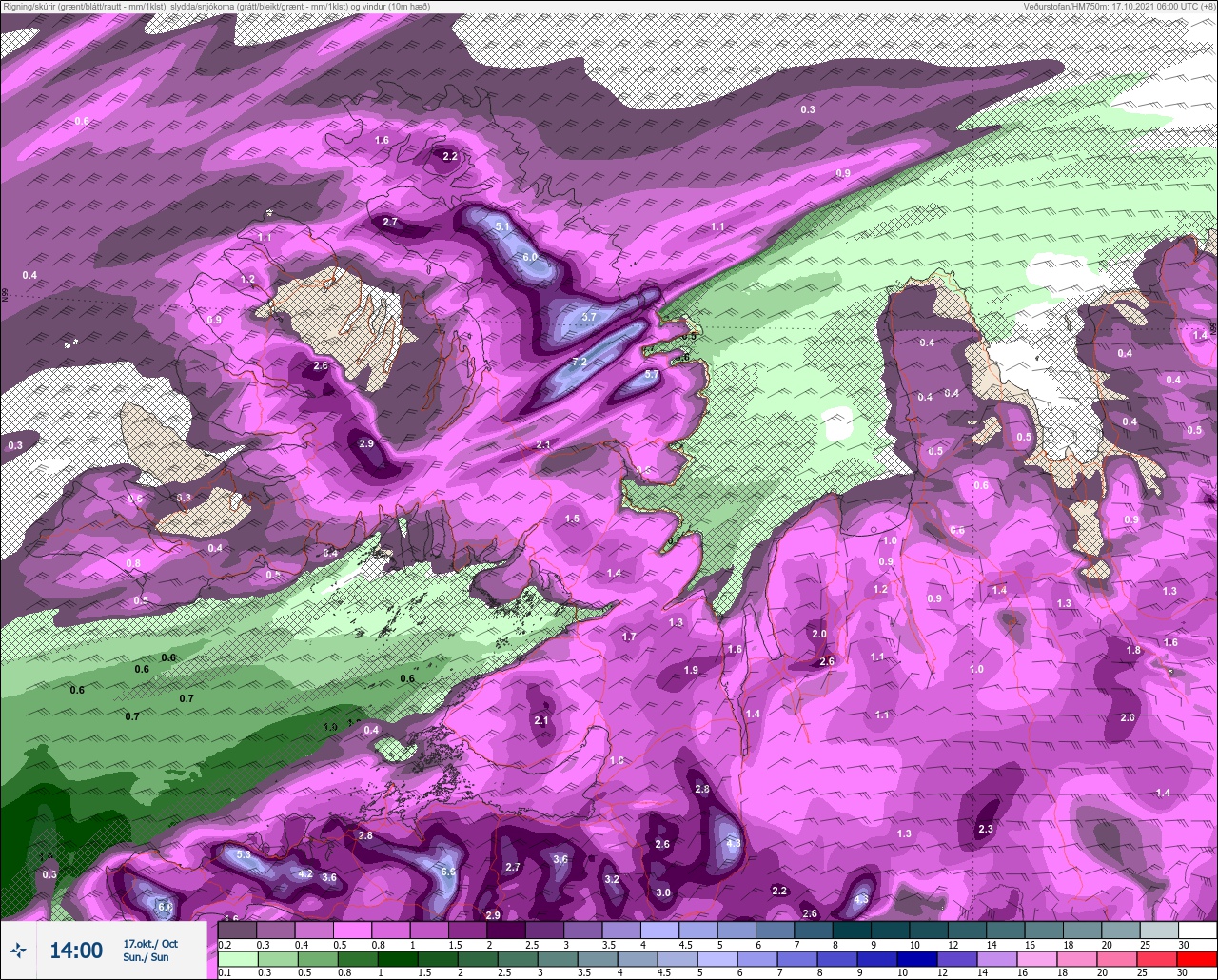
Task: Click the Veðurstofan star logo icon
Action: click(19, 951)
